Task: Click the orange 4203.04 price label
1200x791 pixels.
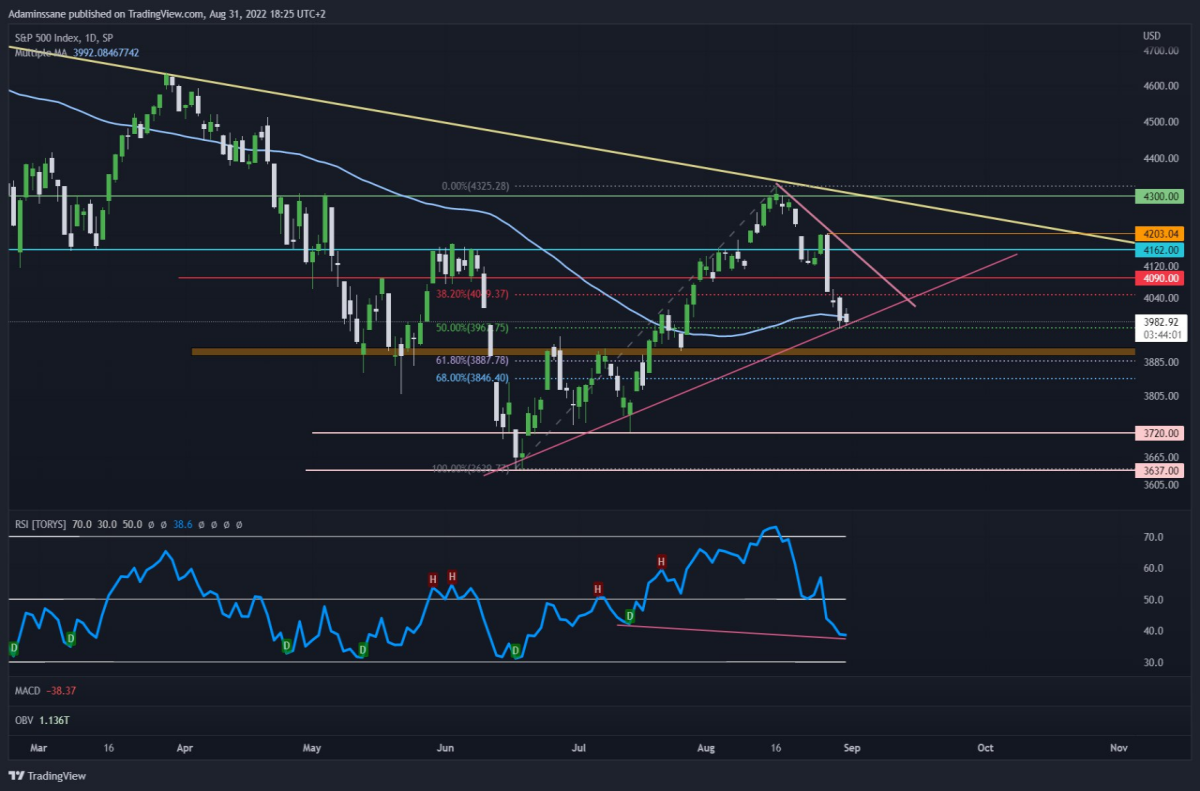Action: (1160, 233)
